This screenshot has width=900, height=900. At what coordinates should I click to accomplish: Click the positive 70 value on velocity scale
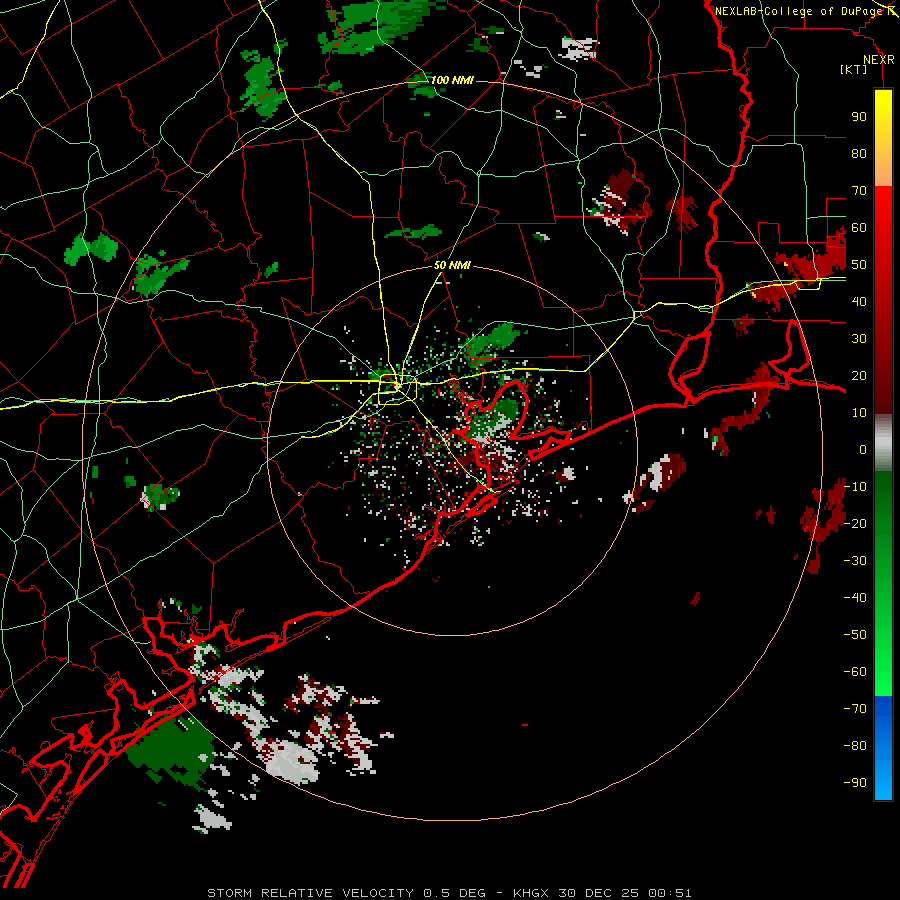[859, 191]
